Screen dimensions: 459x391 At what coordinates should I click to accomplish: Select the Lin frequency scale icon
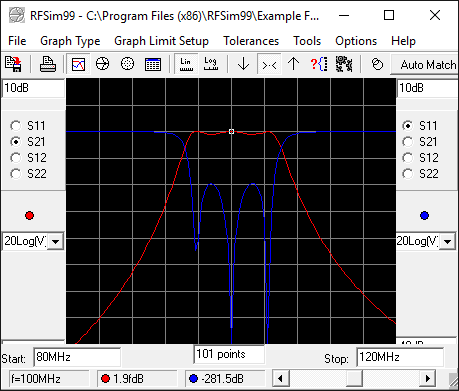[186, 64]
